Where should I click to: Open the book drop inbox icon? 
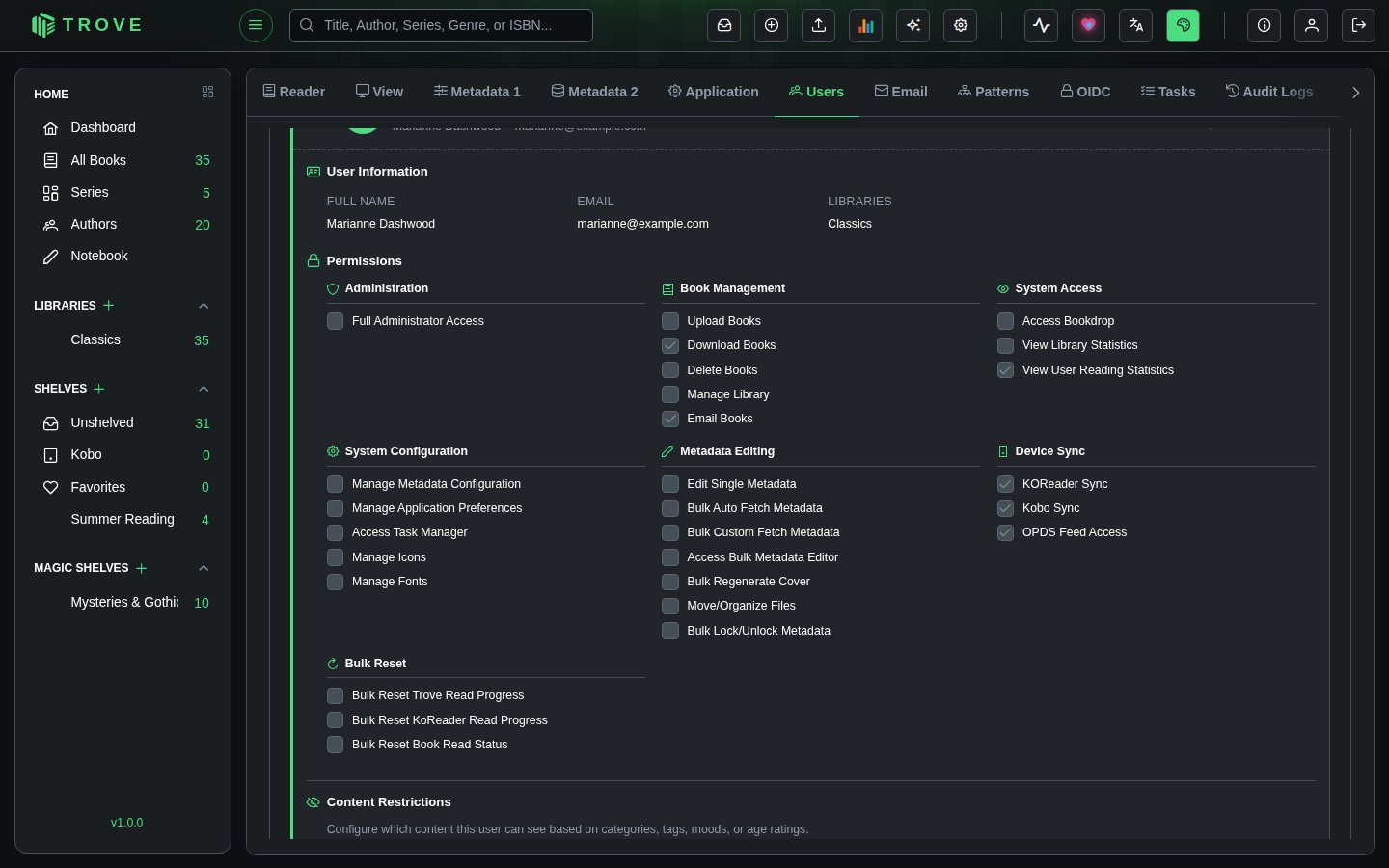pos(724,26)
